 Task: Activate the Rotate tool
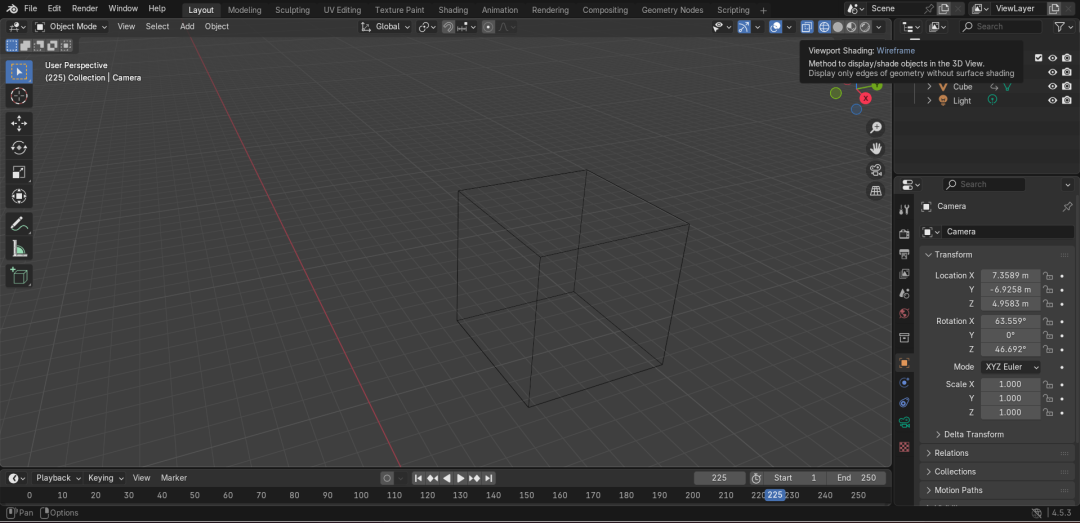click(x=19, y=147)
